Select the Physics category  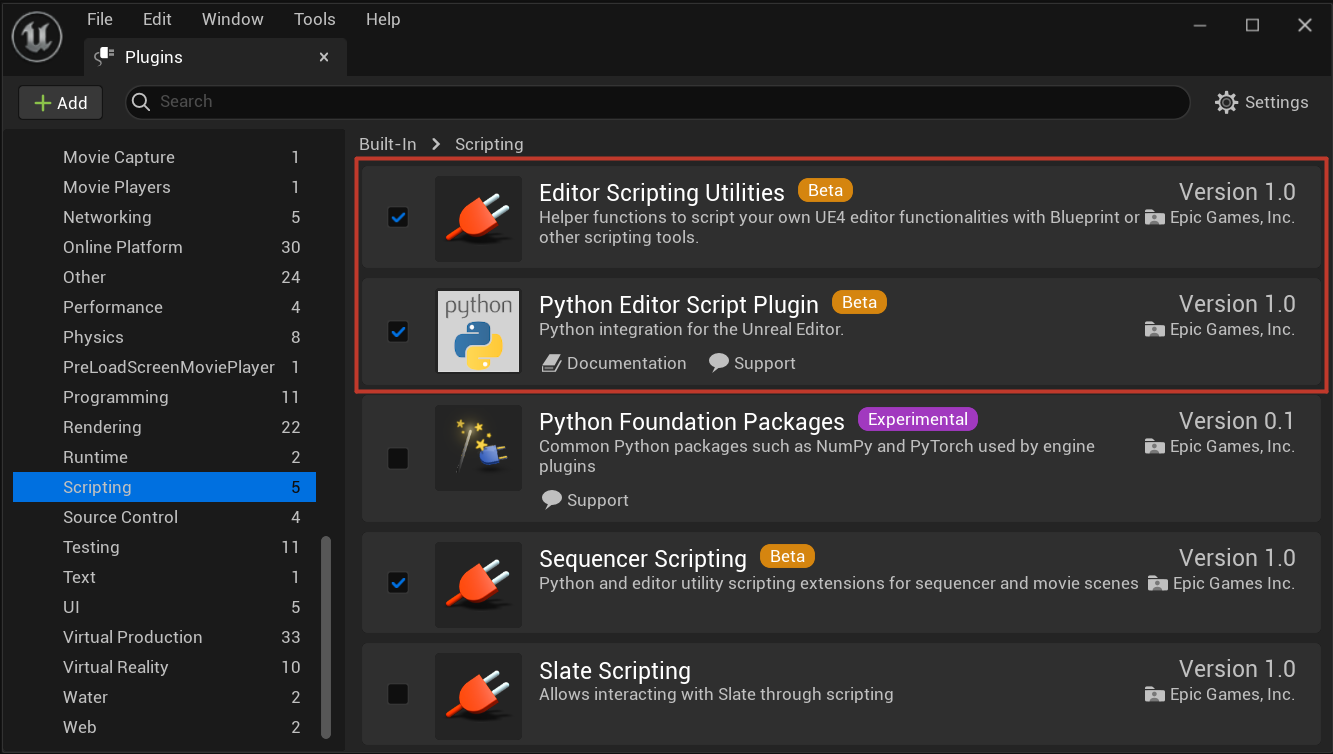164,337
